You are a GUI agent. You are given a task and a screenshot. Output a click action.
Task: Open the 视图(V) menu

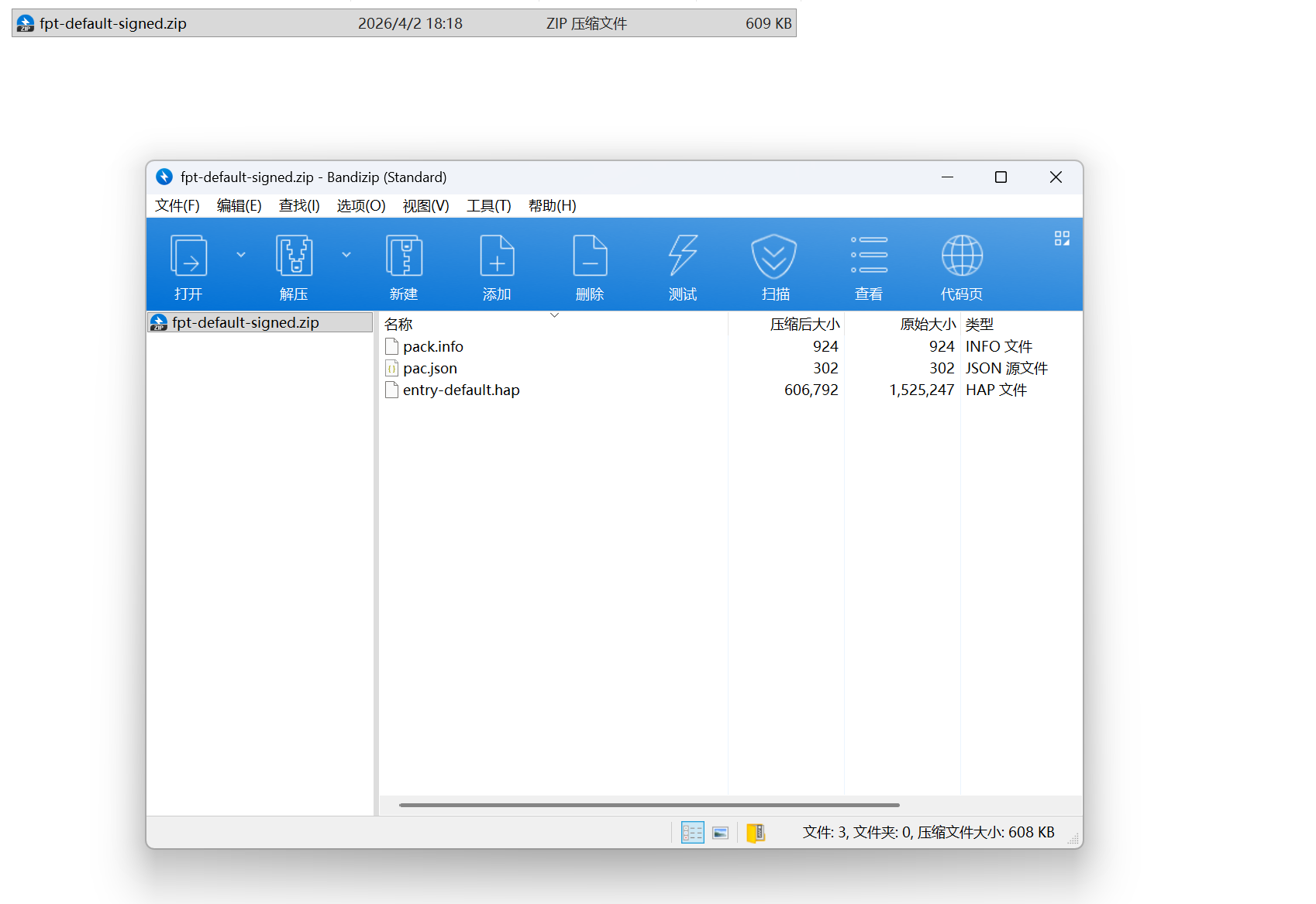coord(425,205)
